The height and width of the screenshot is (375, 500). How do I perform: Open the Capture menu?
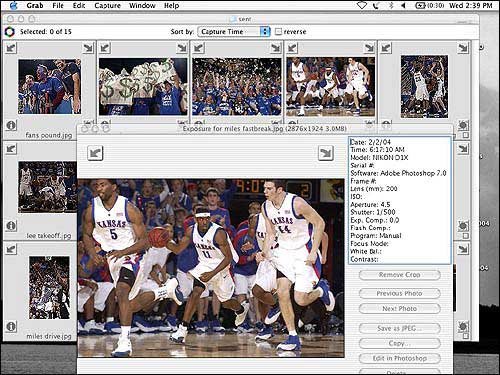(107, 5)
